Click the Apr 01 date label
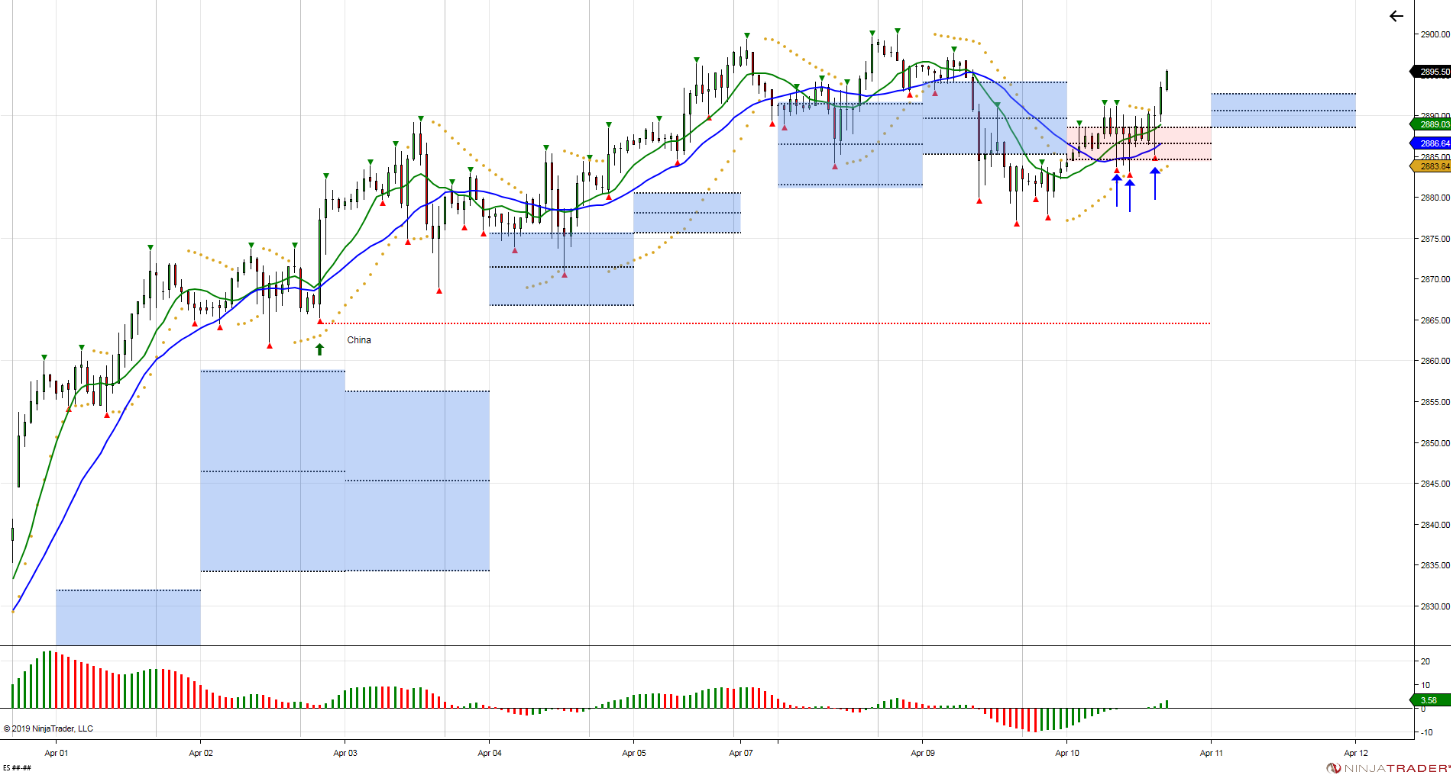The height and width of the screenshot is (775, 1451). click(x=56, y=751)
